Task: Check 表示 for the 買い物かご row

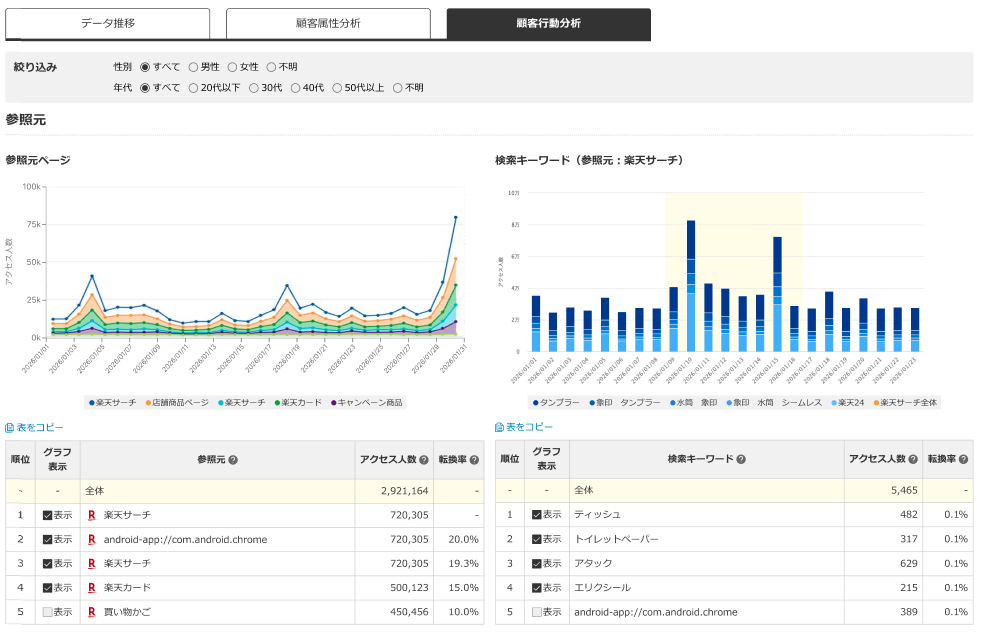Action: [x=47, y=612]
